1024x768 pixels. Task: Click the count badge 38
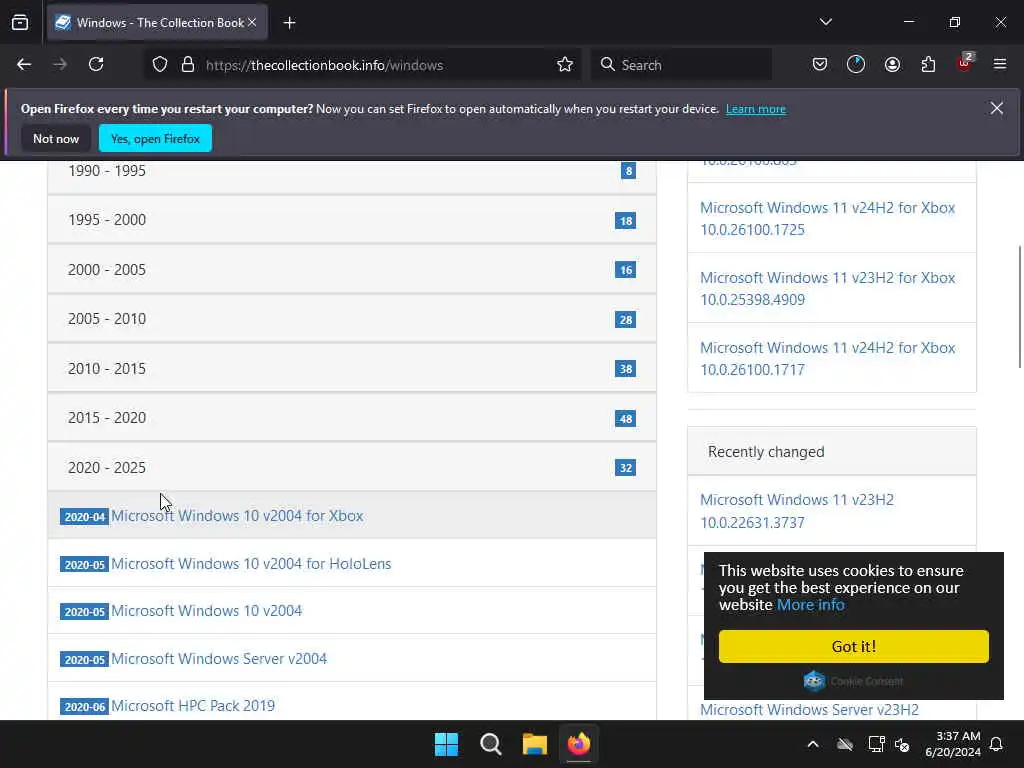point(626,369)
